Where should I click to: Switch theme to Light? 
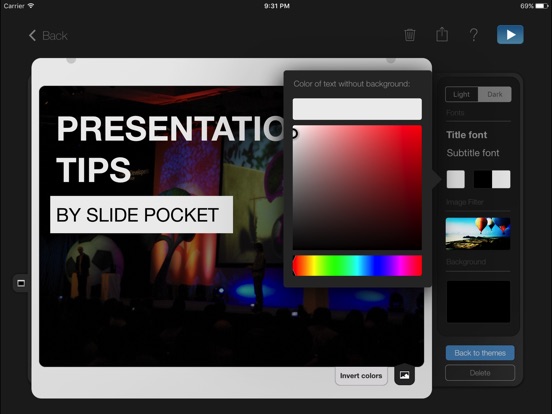click(x=462, y=94)
